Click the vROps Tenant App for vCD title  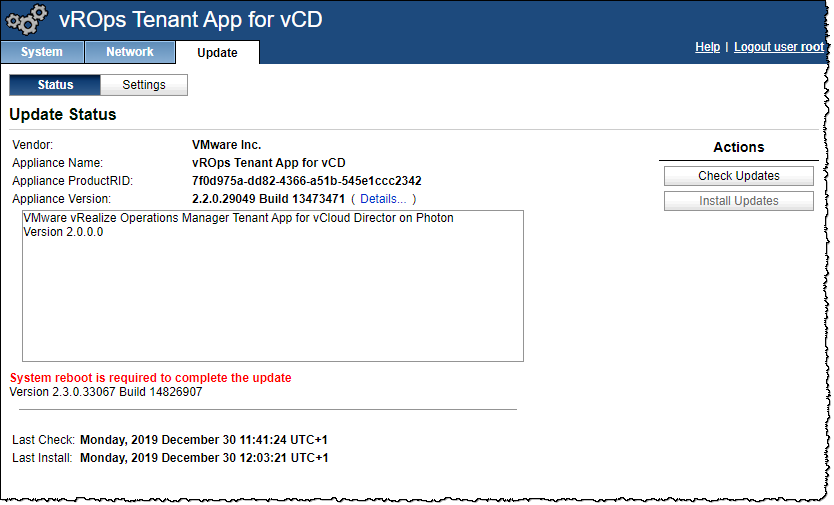(x=190, y=19)
